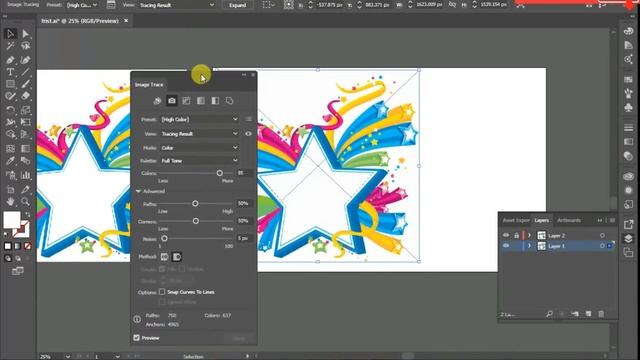Screen dimensions: 640x360
Task: Adjust the Noise slider handle
Action: click(x=164, y=238)
